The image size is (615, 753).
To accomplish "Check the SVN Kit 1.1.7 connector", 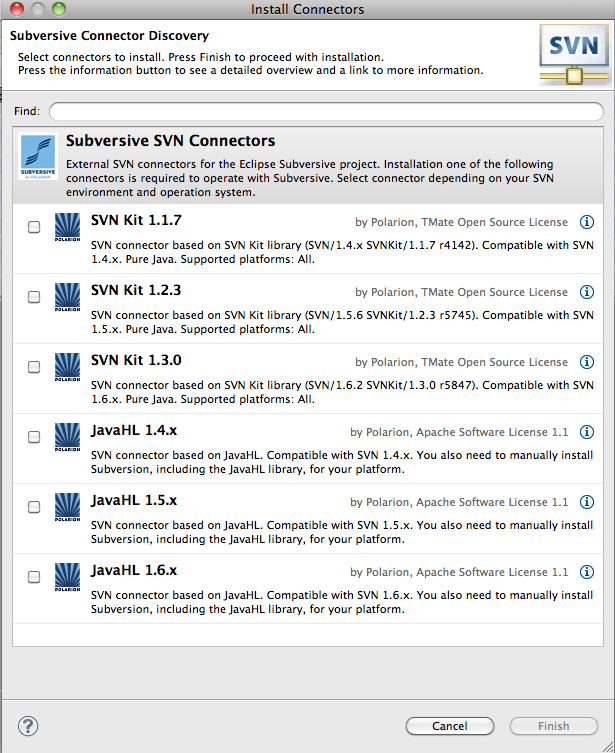I will coord(34,227).
